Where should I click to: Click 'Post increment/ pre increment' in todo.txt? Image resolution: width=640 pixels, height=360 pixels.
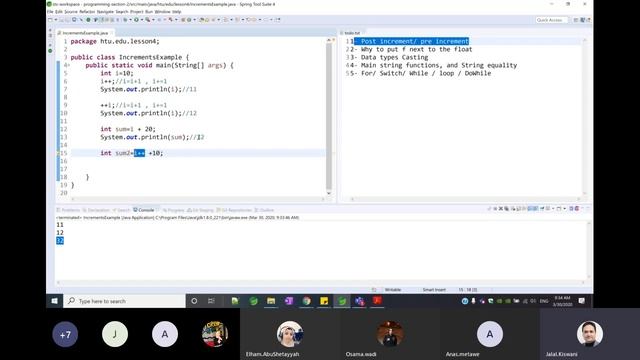click(x=415, y=41)
